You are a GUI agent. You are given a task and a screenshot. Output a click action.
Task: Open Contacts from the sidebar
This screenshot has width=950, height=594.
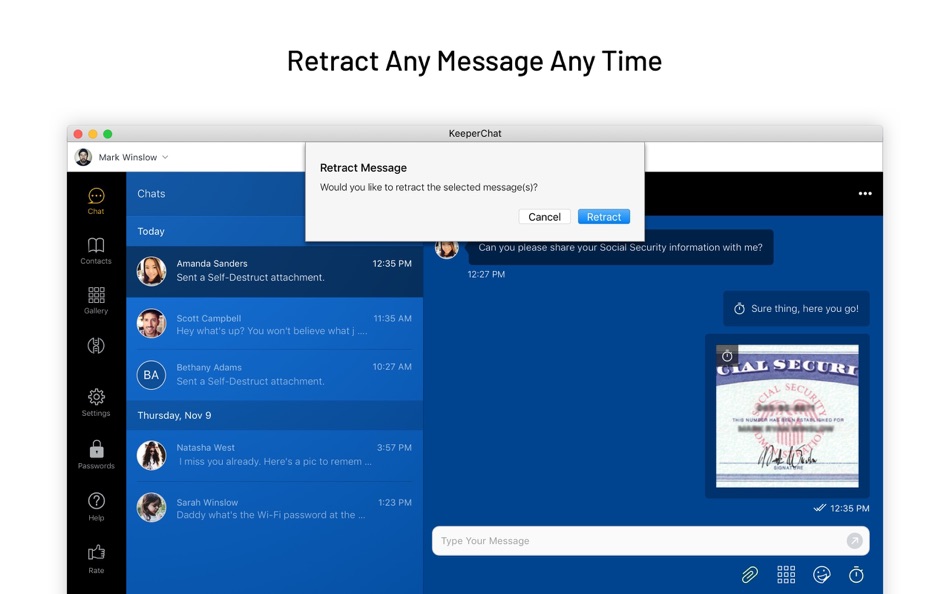96,251
